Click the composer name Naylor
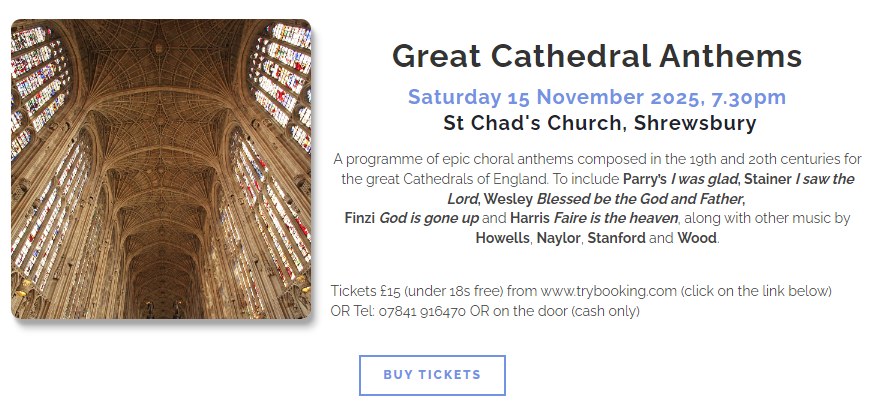This screenshot has width=875, height=401. point(558,238)
